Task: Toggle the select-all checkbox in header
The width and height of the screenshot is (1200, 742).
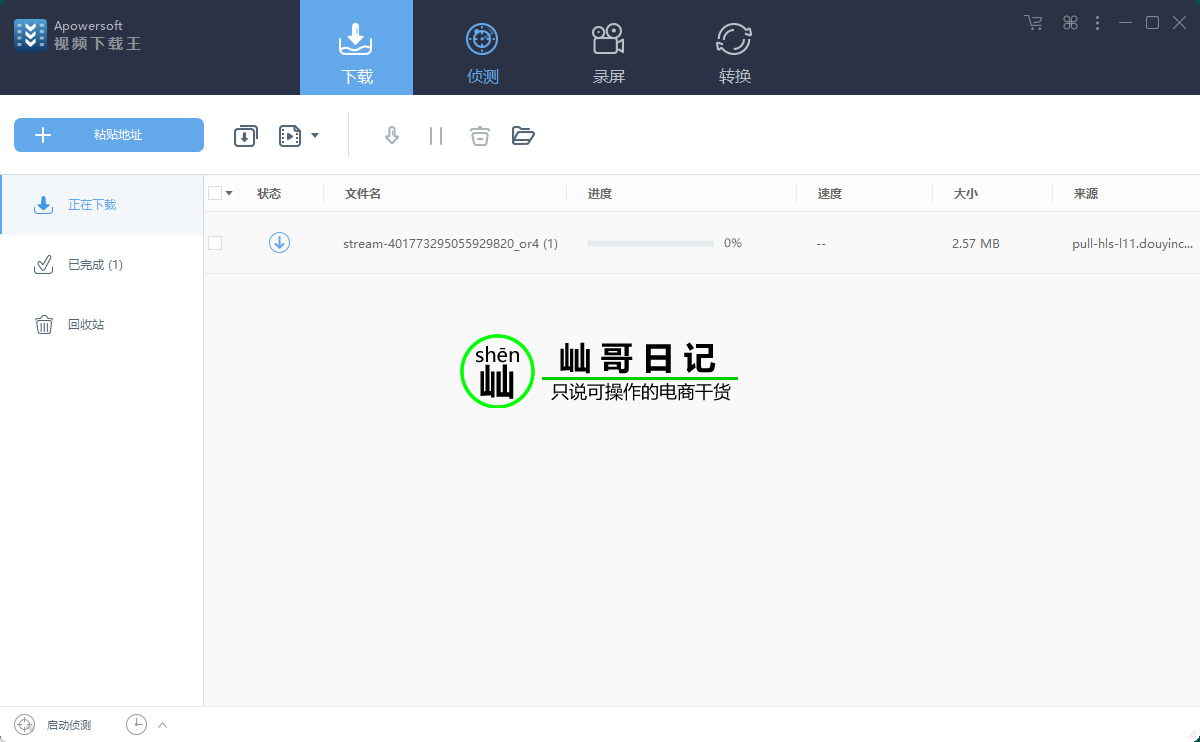Action: [215, 193]
